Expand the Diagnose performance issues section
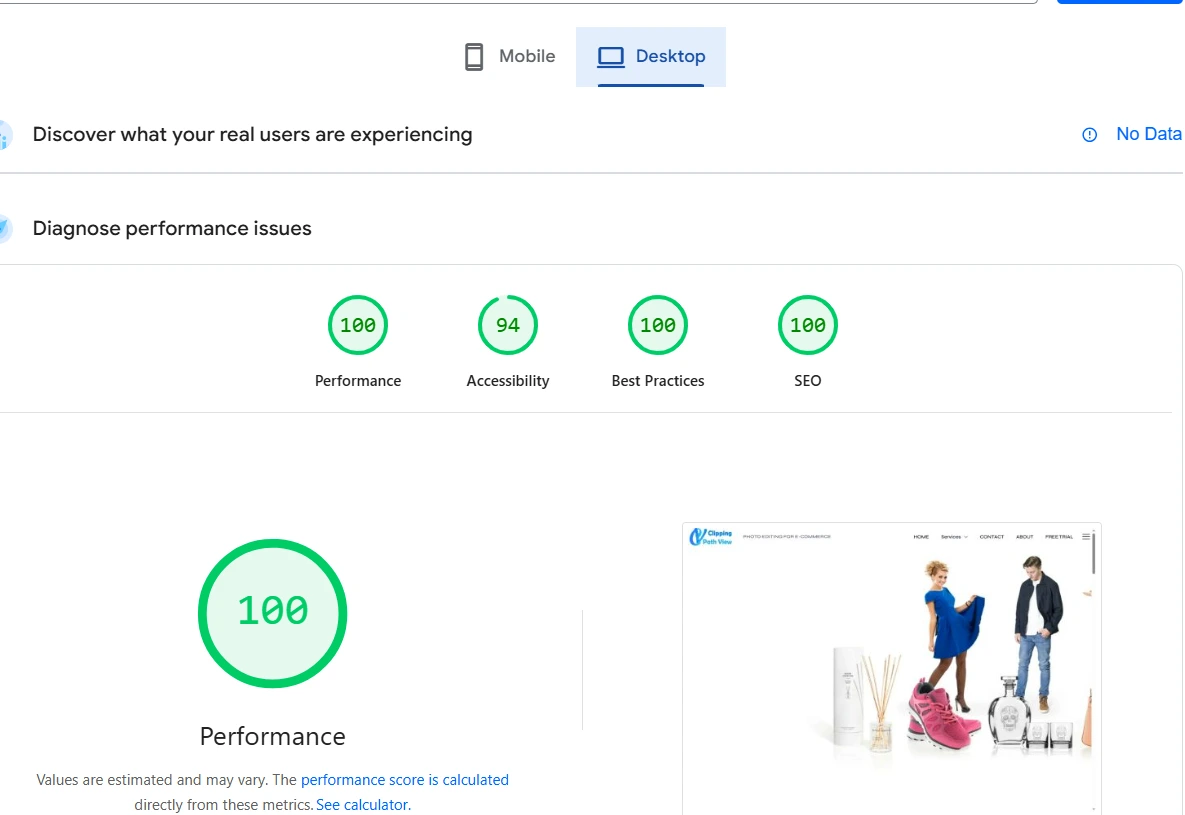 (x=171, y=228)
